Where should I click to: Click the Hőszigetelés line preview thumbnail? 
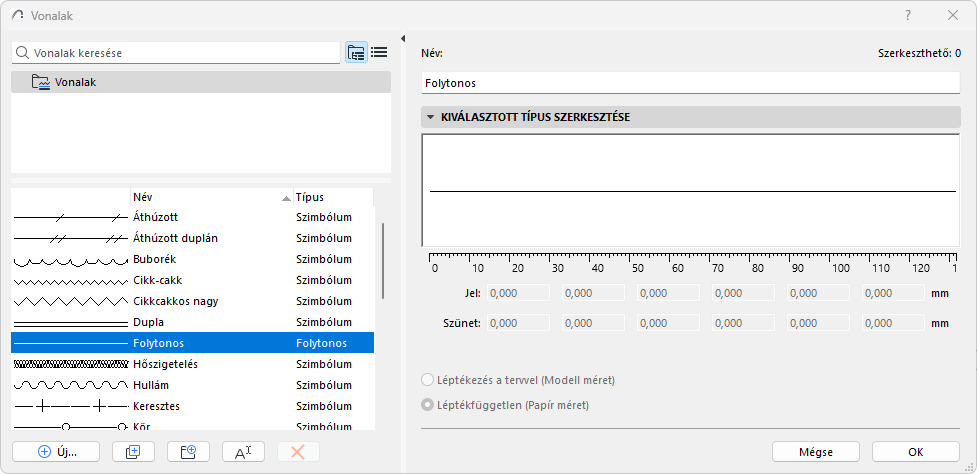(x=70, y=364)
